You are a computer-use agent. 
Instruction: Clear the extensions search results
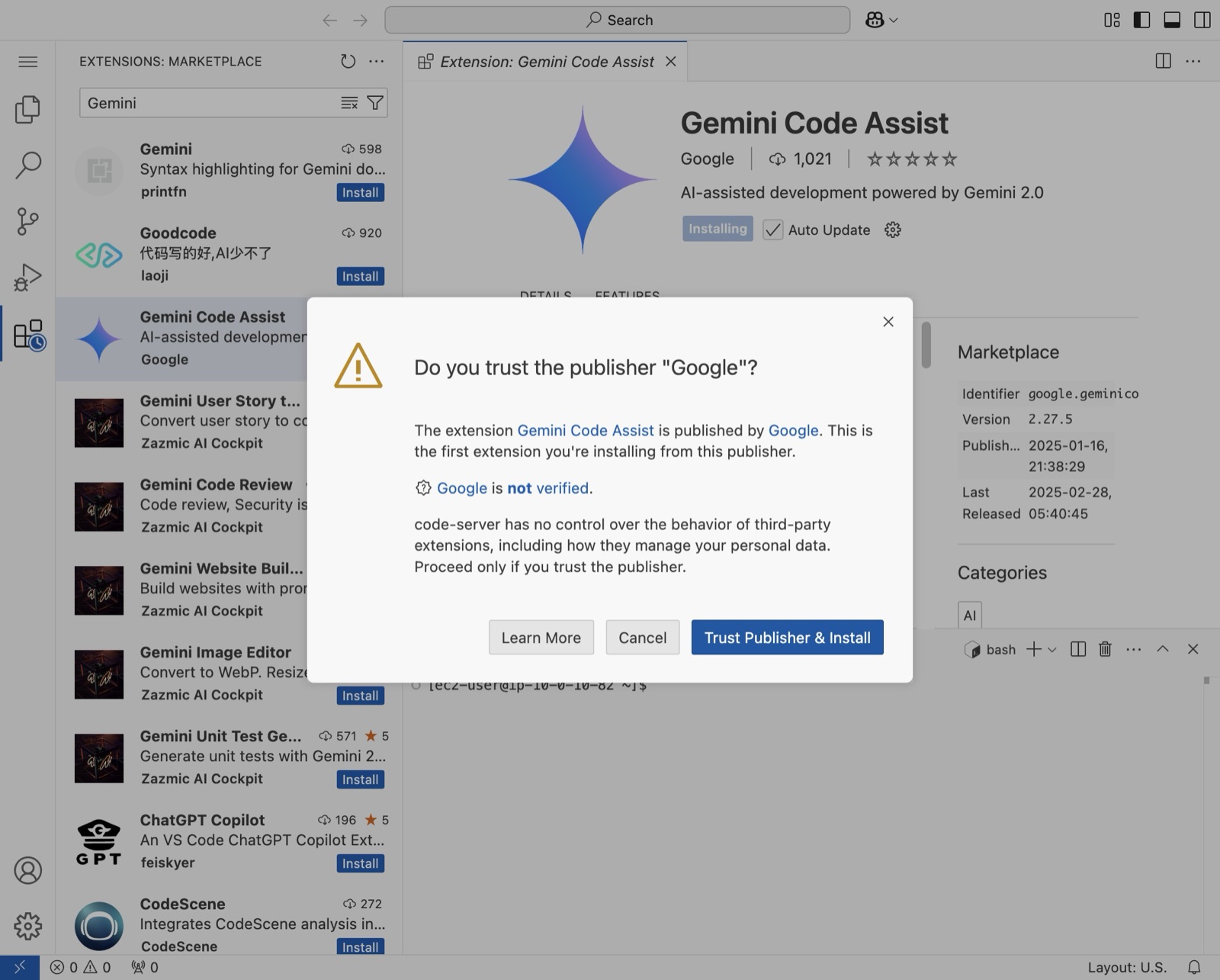(x=349, y=103)
